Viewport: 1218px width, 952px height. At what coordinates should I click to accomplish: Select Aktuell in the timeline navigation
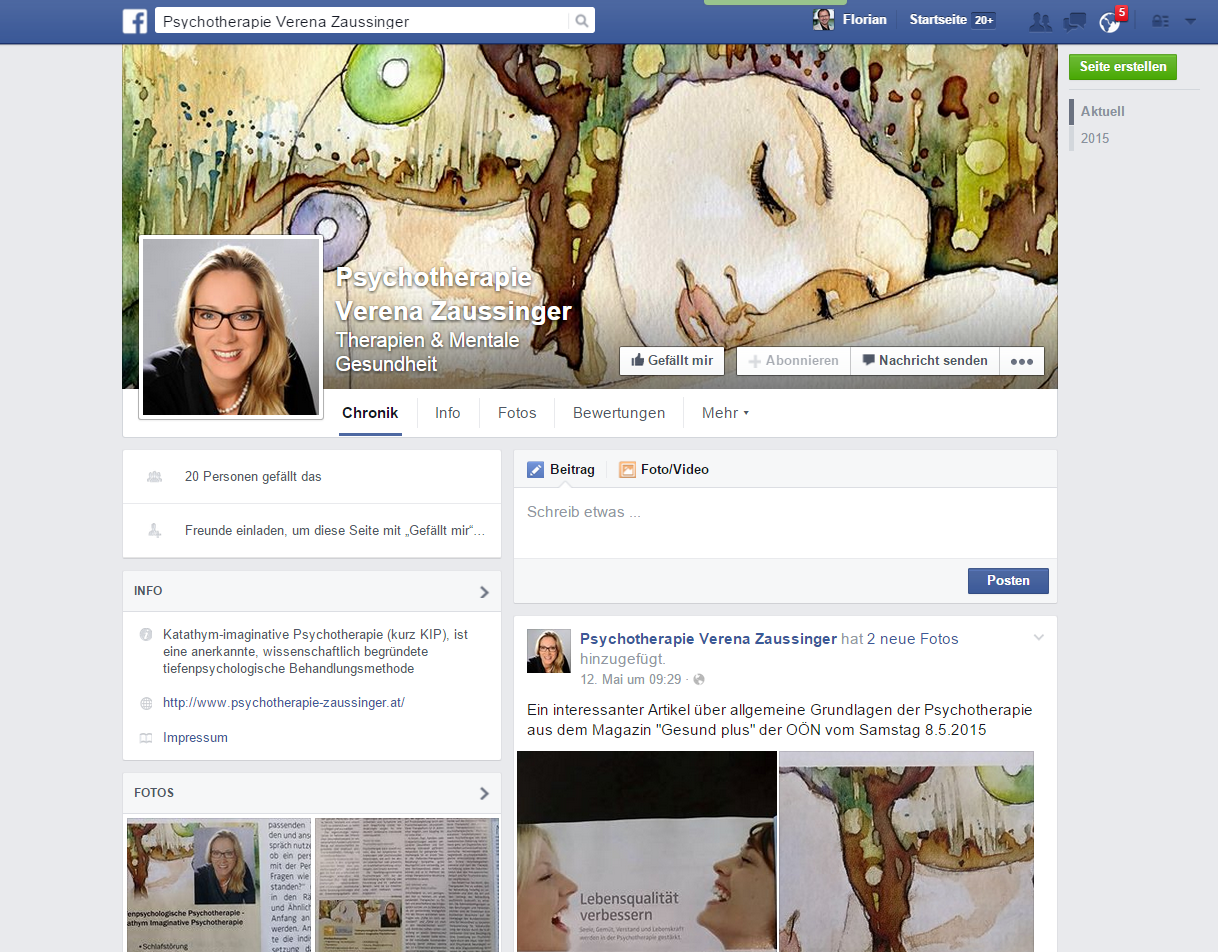[x=1103, y=111]
